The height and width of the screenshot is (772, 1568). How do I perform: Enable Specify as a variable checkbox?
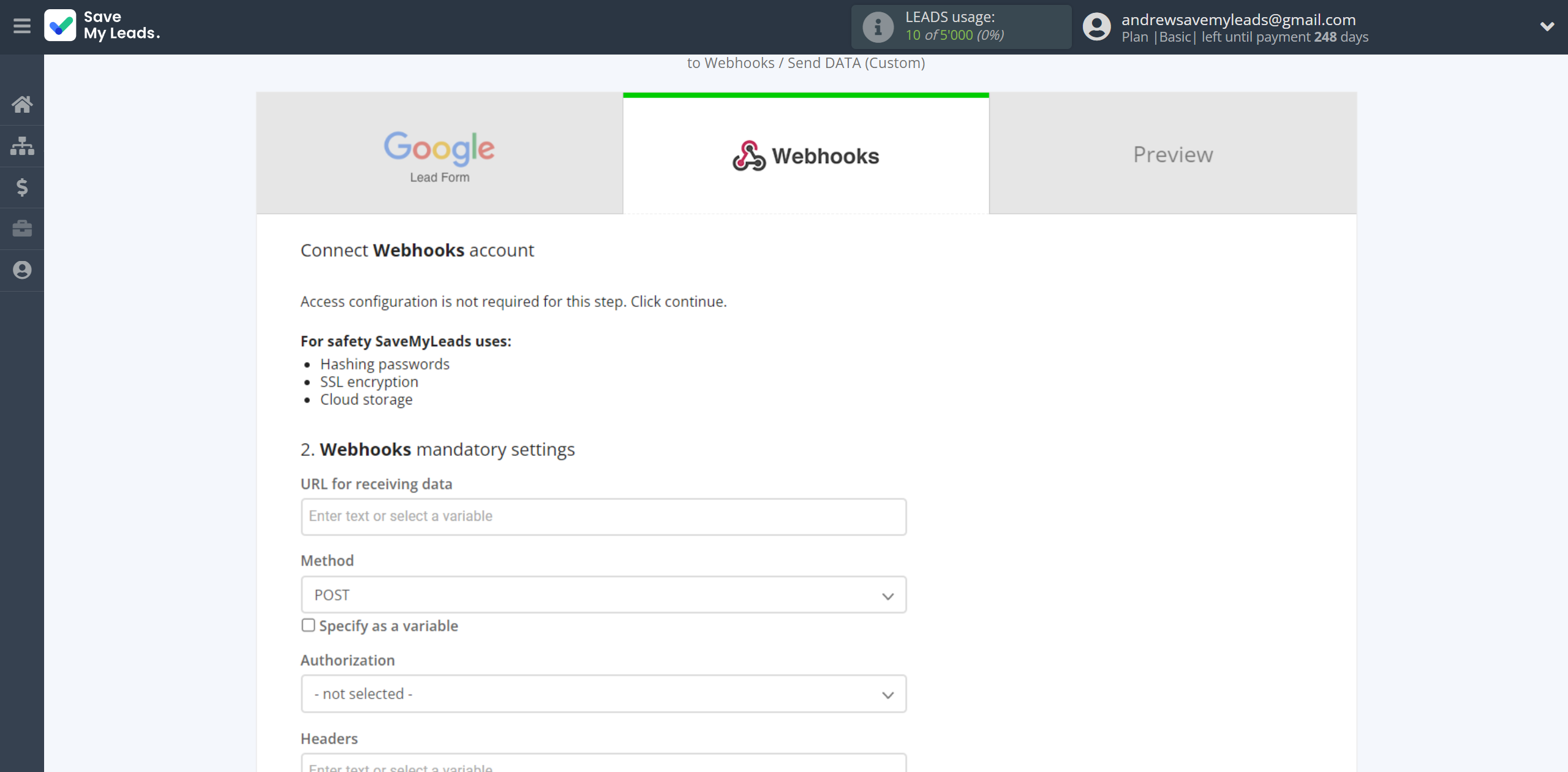[x=308, y=625]
